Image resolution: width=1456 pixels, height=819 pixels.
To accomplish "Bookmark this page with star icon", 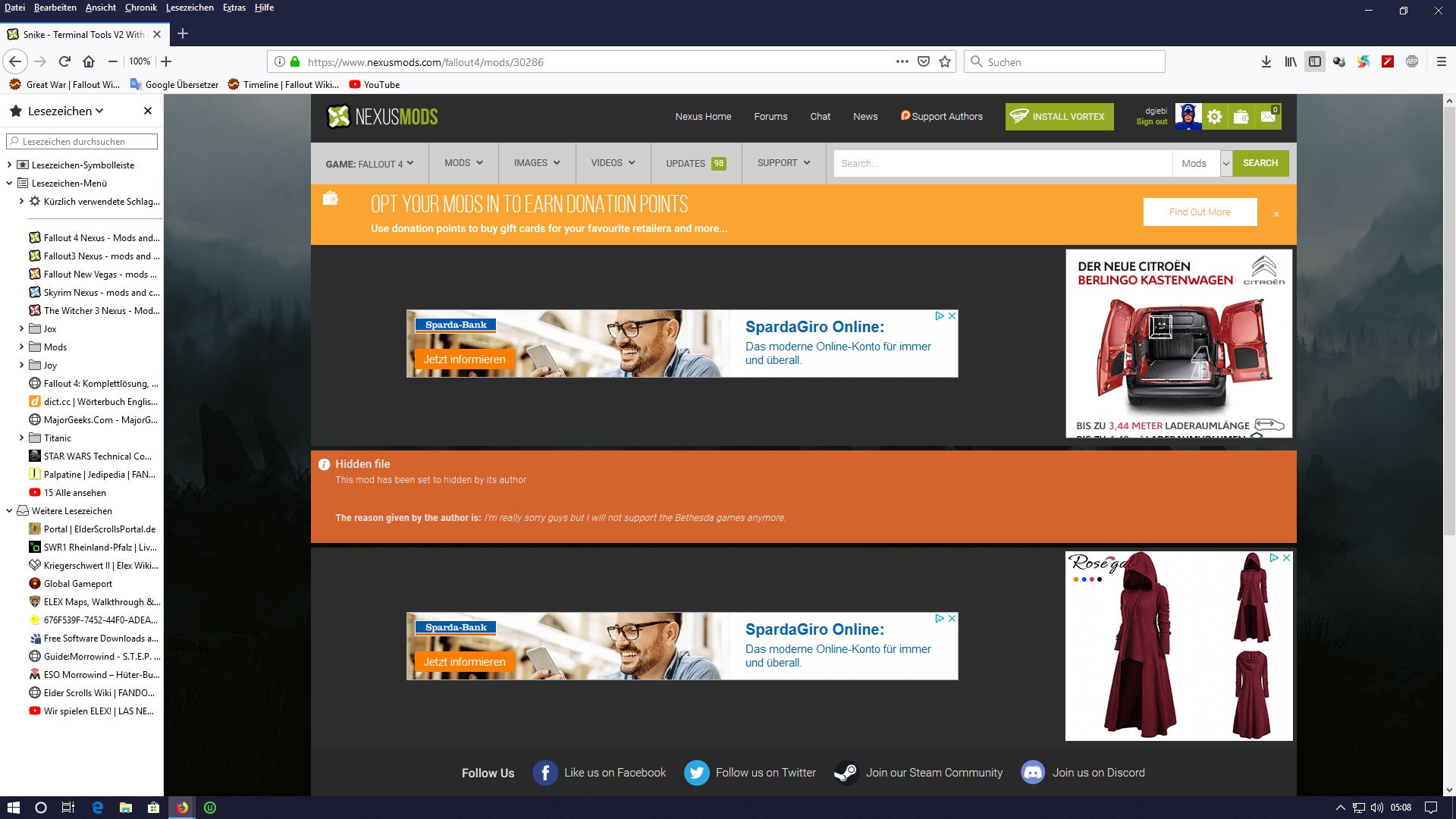I will coord(945,61).
